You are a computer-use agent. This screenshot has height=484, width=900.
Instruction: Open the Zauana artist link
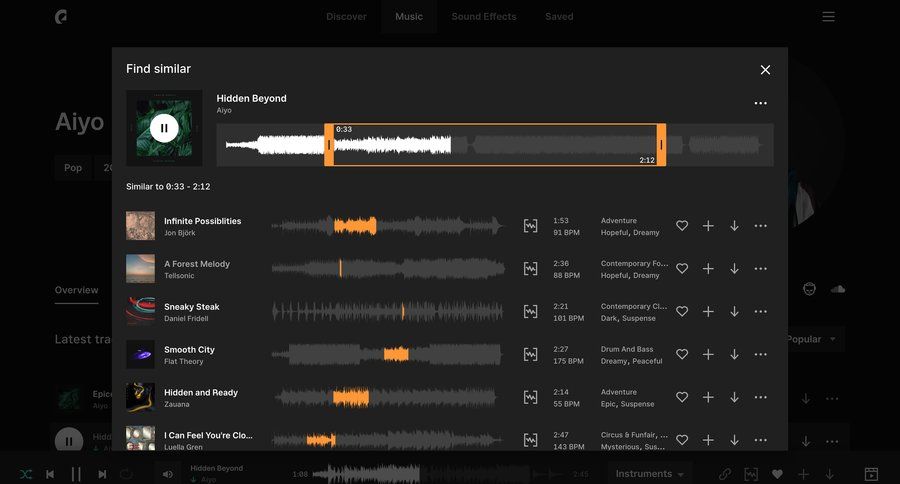177,404
